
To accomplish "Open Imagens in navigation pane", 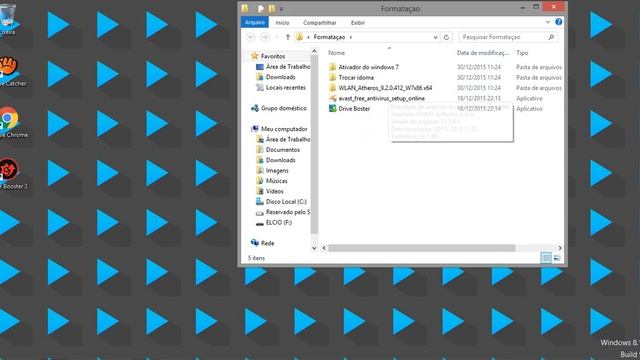I will tap(277, 171).
